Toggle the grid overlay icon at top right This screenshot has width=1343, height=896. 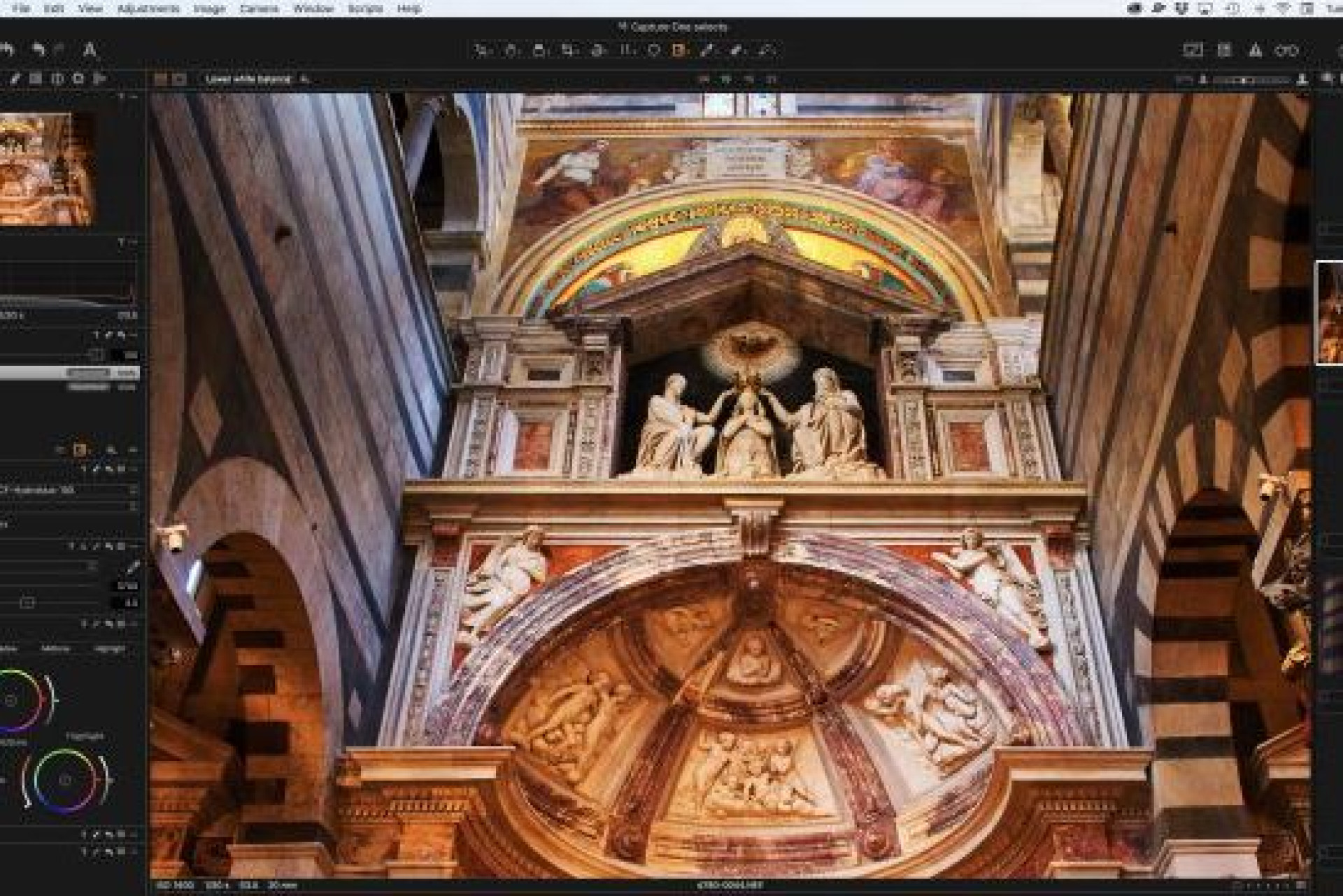coord(1224,50)
